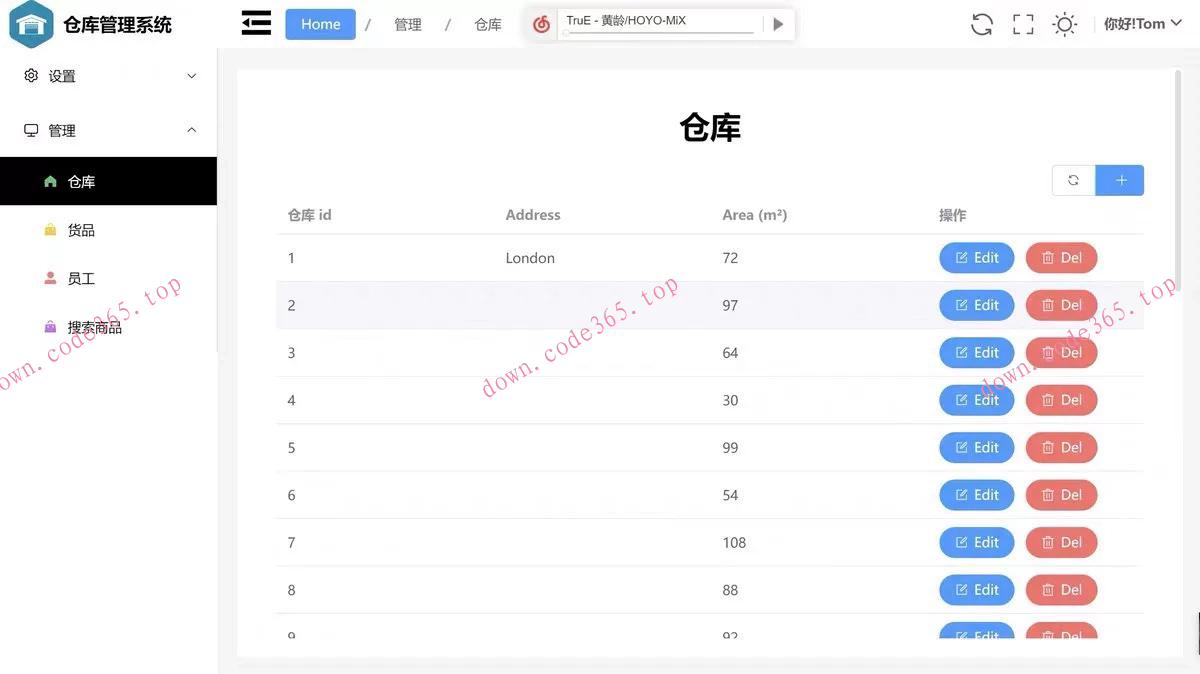
Task: Click the Address column header
Action: [x=533, y=215]
